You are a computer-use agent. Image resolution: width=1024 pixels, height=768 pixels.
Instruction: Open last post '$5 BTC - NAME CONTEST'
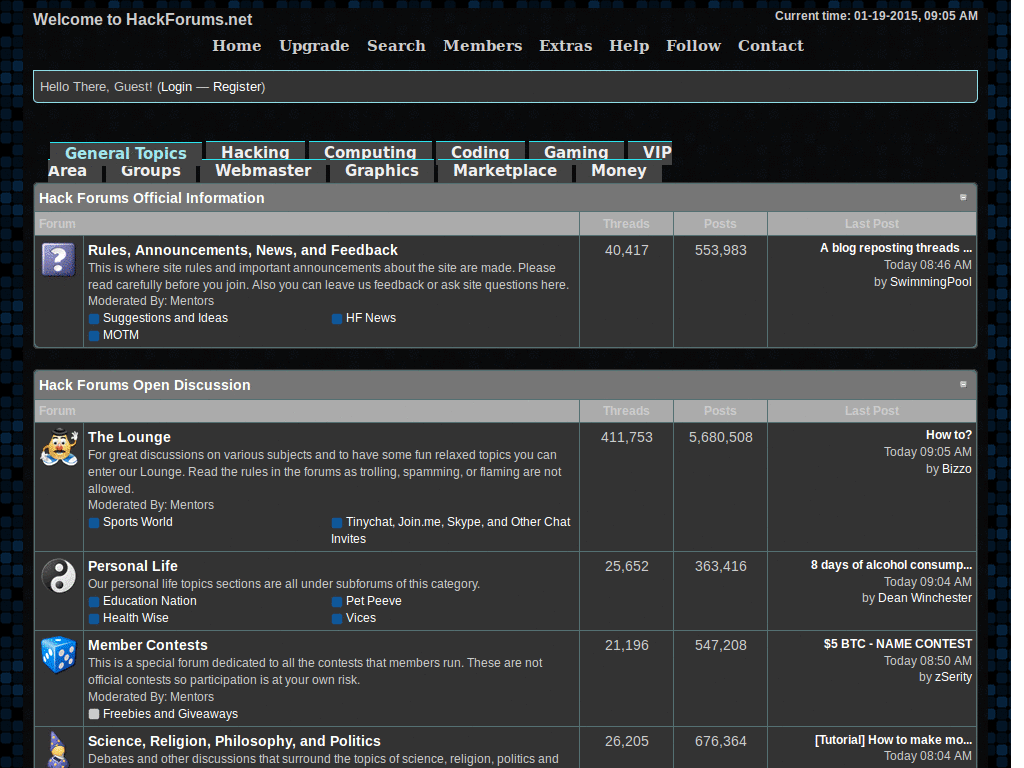coord(898,644)
